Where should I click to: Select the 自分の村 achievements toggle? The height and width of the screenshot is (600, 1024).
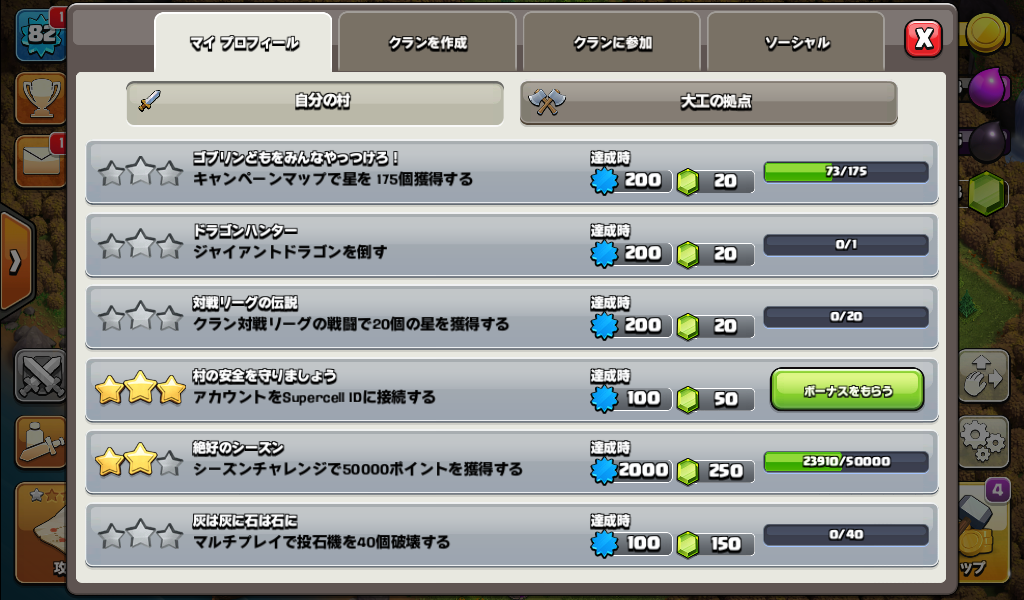tap(315, 102)
